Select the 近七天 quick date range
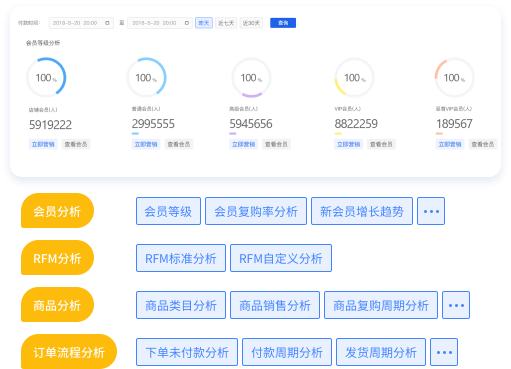Viewport: 511px width, 369px height. (x=226, y=23)
